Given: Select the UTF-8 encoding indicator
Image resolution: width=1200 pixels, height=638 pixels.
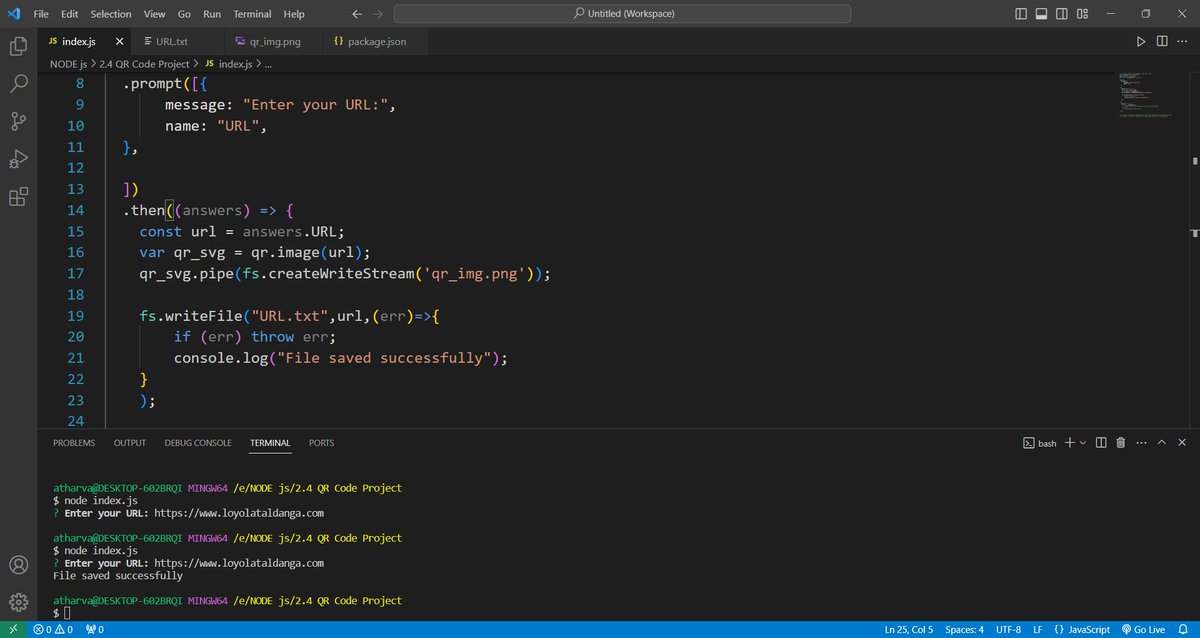Looking at the screenshot, I should point(1007,629).
